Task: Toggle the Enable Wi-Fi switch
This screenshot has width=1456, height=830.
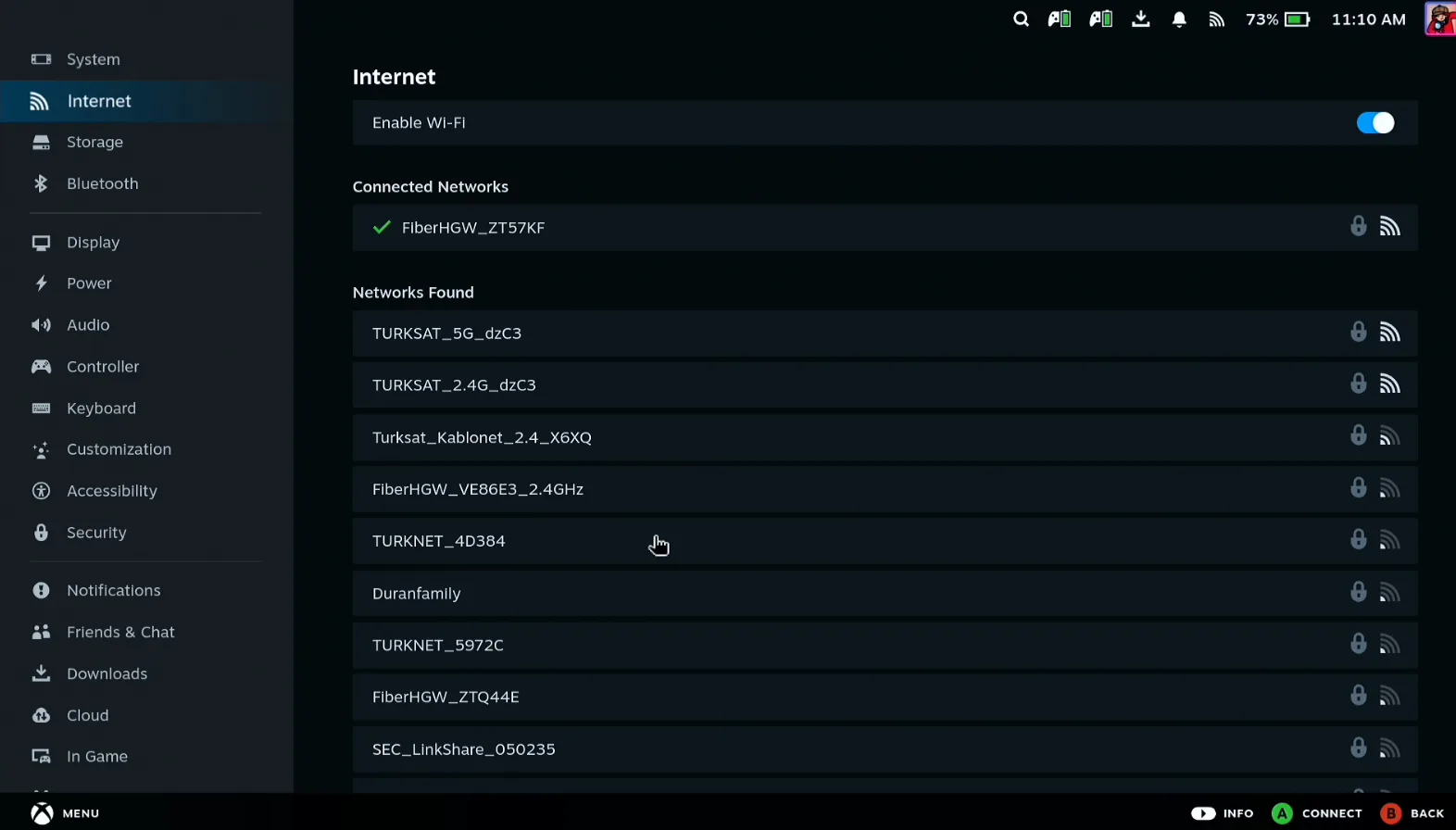Action: pos(1375,123)
